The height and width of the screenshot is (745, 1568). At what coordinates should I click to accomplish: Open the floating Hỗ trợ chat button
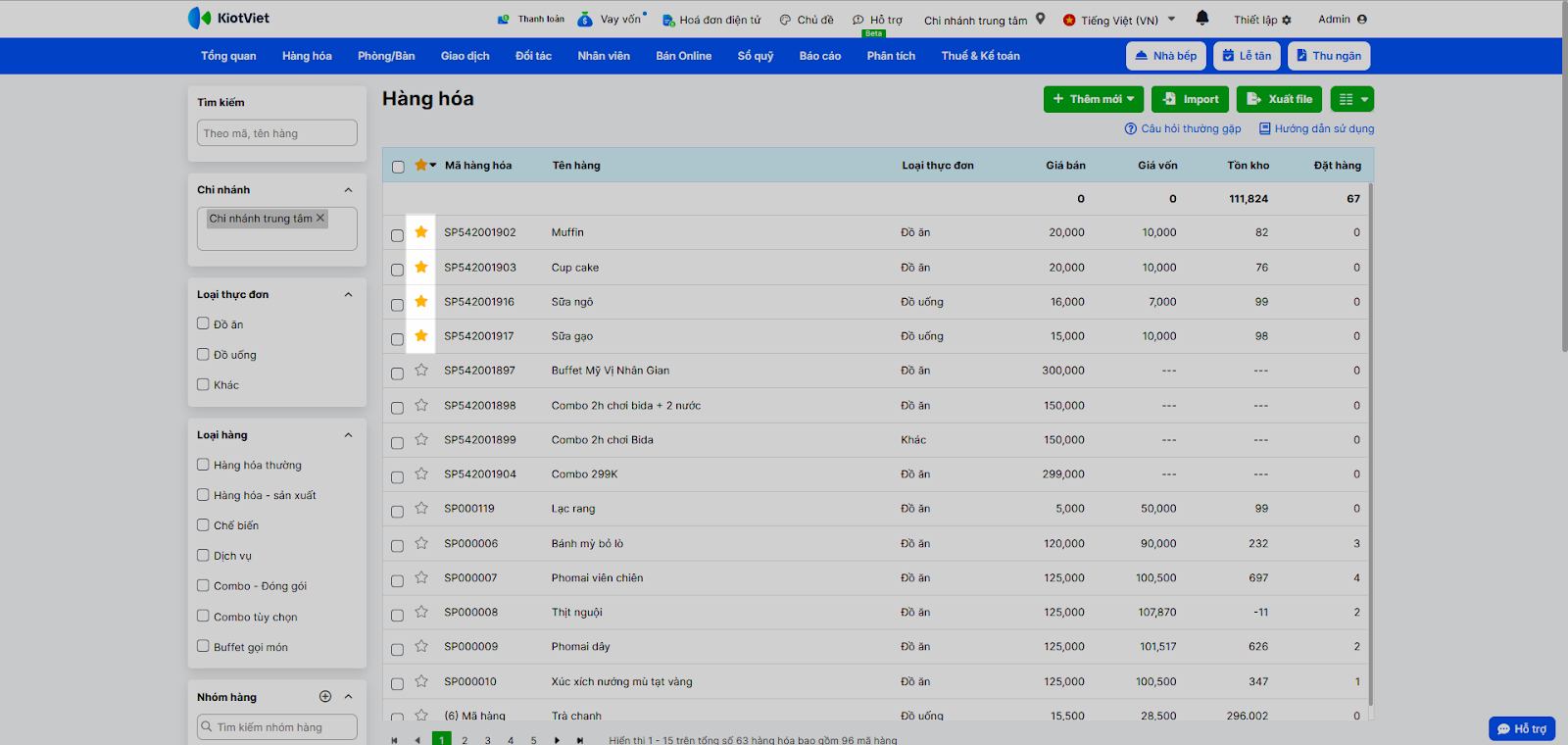click(1522, 728)
